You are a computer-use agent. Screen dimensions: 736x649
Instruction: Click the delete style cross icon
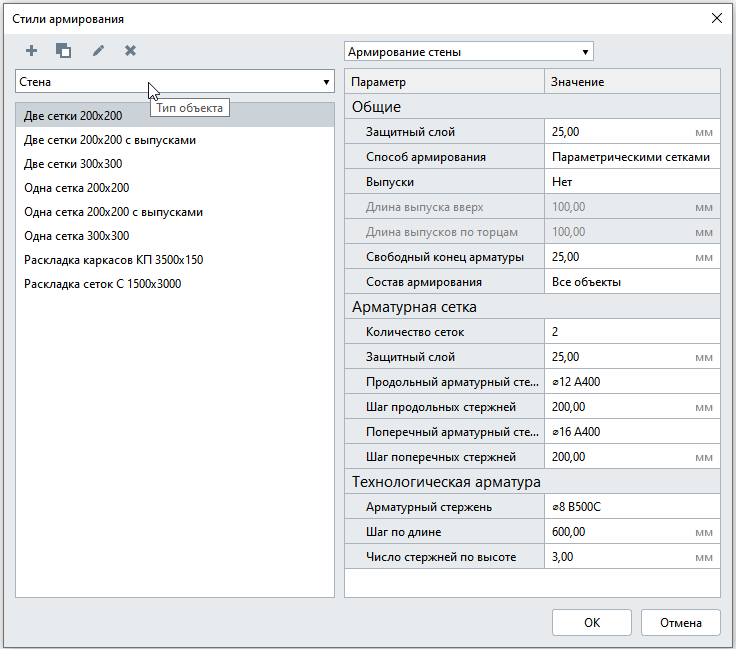(130, 50)
